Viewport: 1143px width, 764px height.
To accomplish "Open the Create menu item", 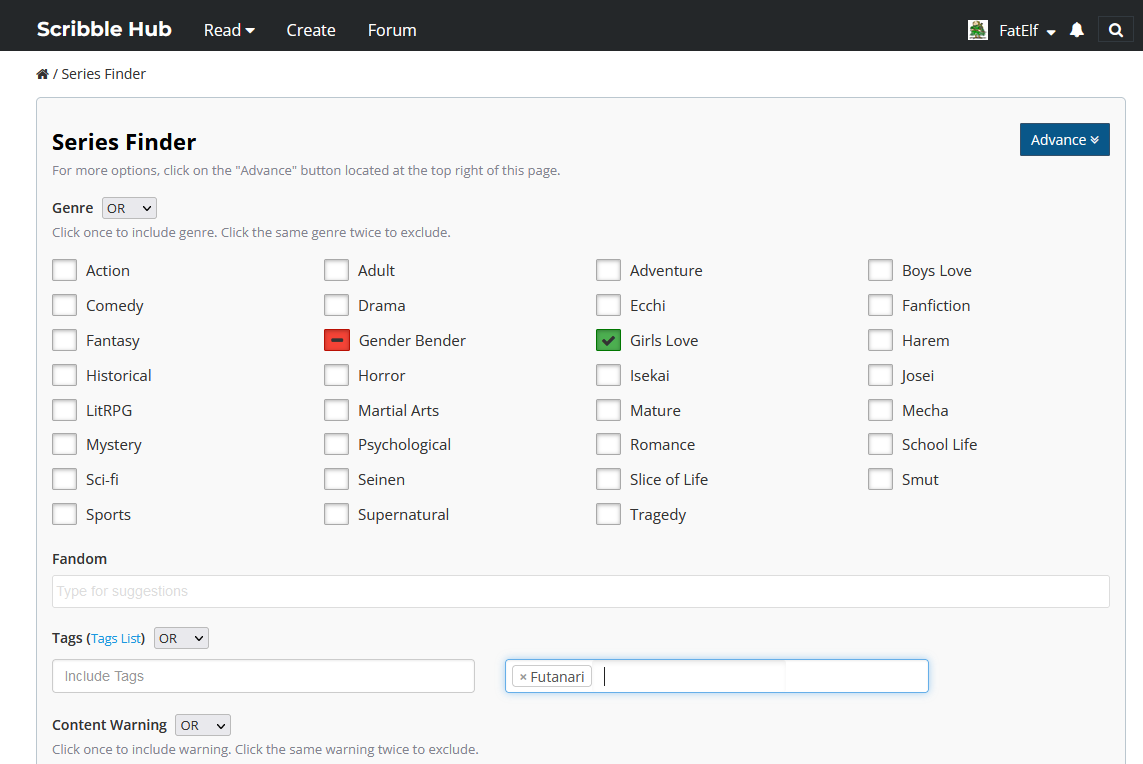I will click(x=311, y=30).
